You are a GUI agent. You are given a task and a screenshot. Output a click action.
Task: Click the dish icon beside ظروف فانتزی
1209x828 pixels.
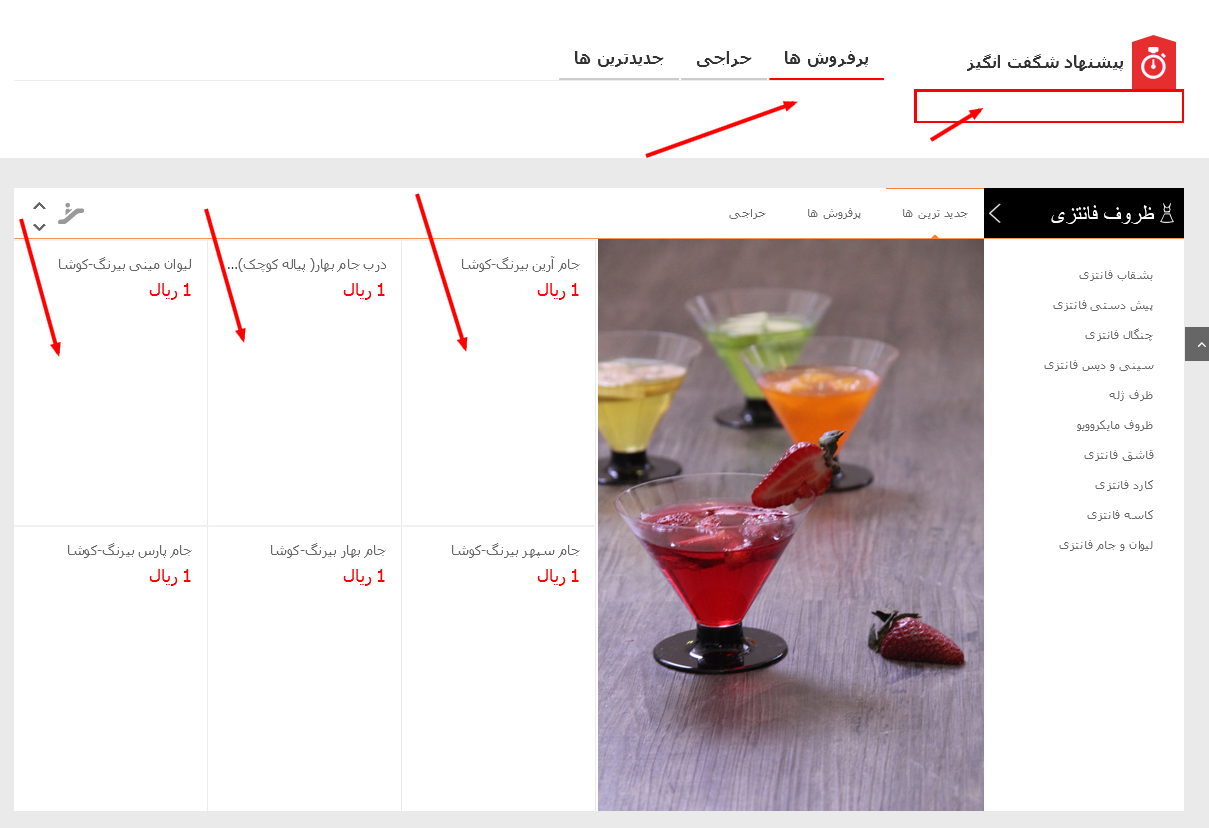coord(1167,214)
